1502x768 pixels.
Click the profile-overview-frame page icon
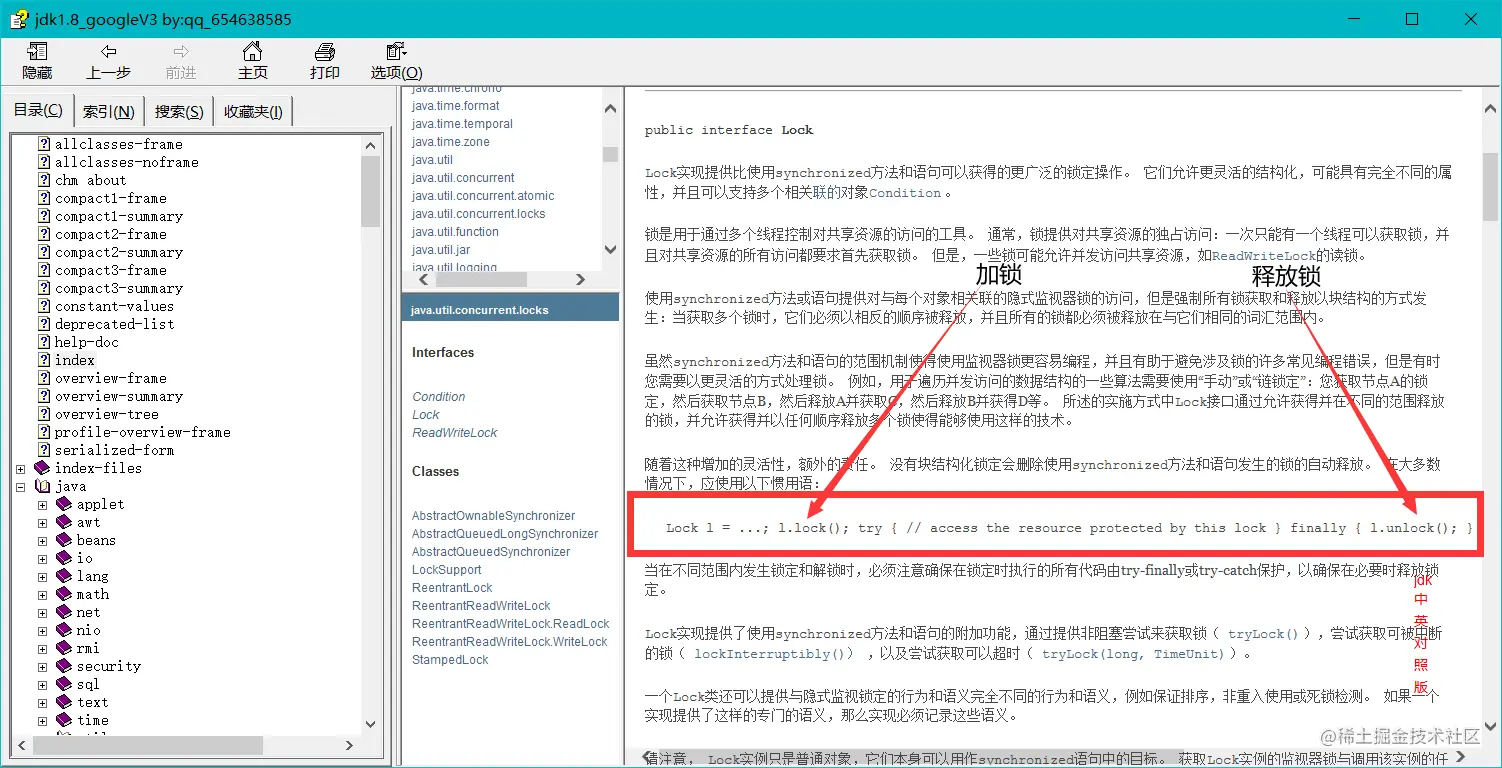[44, 432]
